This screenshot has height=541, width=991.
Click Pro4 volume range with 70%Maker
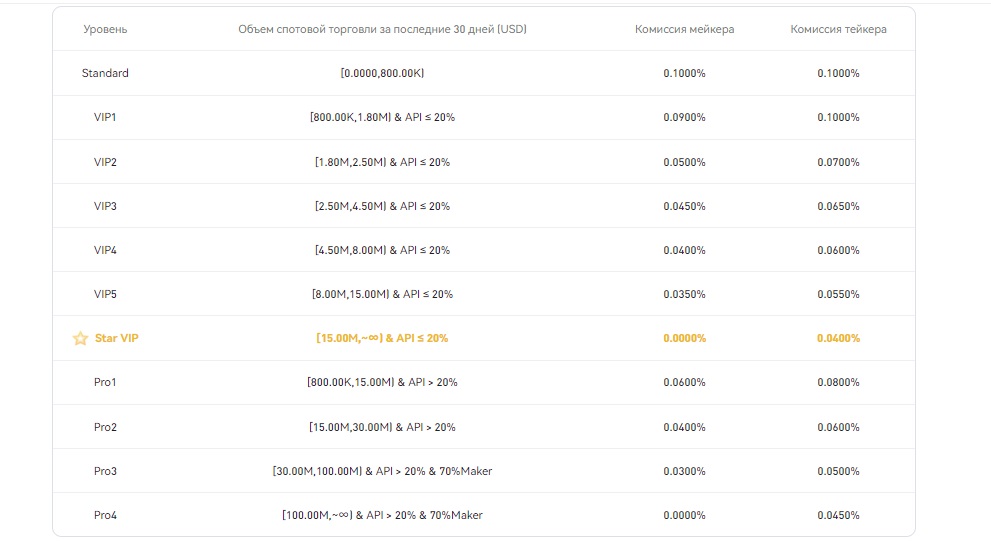(x=382, y=515)
